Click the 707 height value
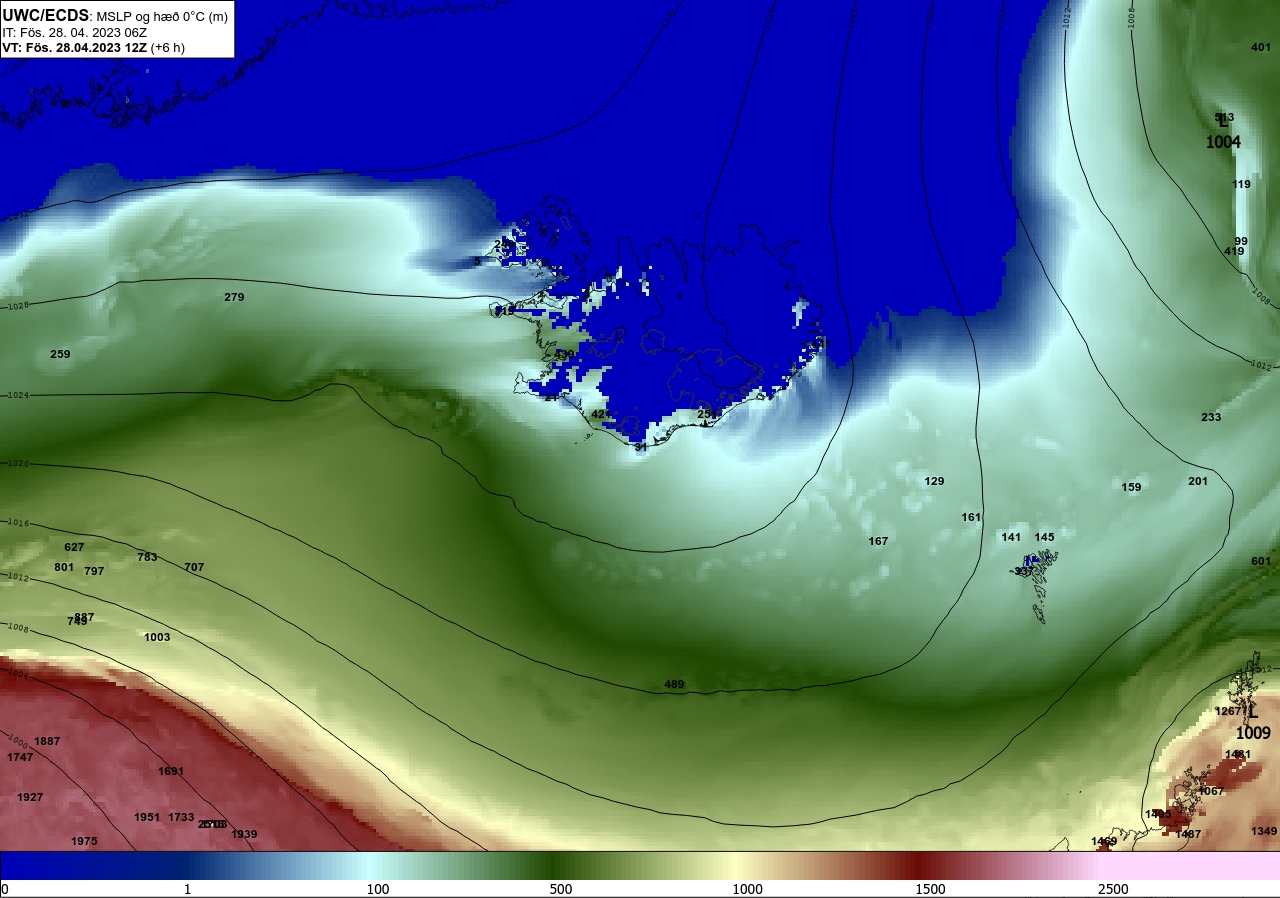This screenshot has height=898, width=1280. [194, 567]
